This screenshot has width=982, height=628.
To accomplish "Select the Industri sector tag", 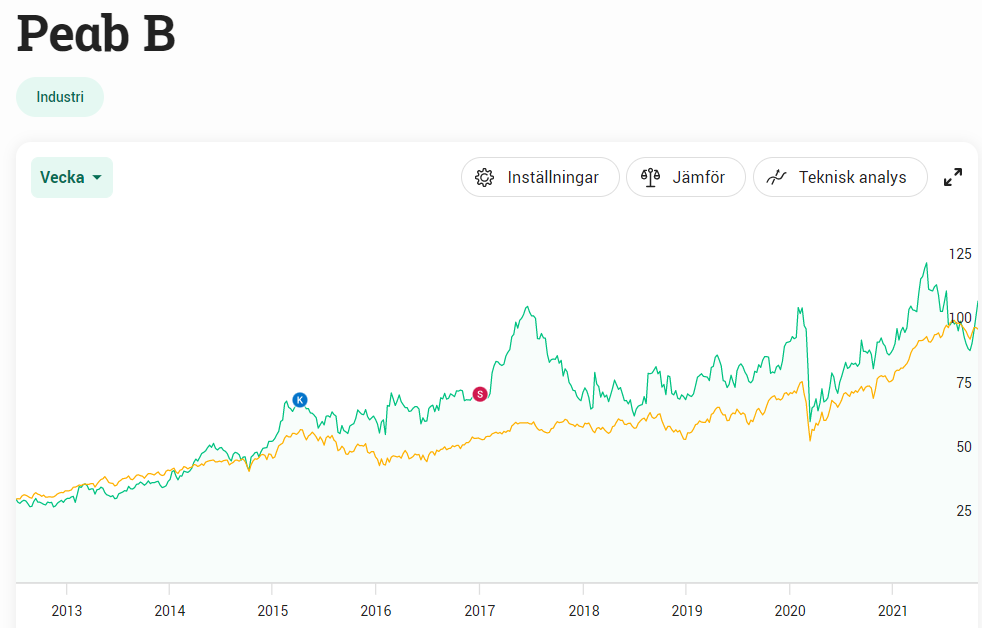I will pyautogui.click(x=60, y=97).
